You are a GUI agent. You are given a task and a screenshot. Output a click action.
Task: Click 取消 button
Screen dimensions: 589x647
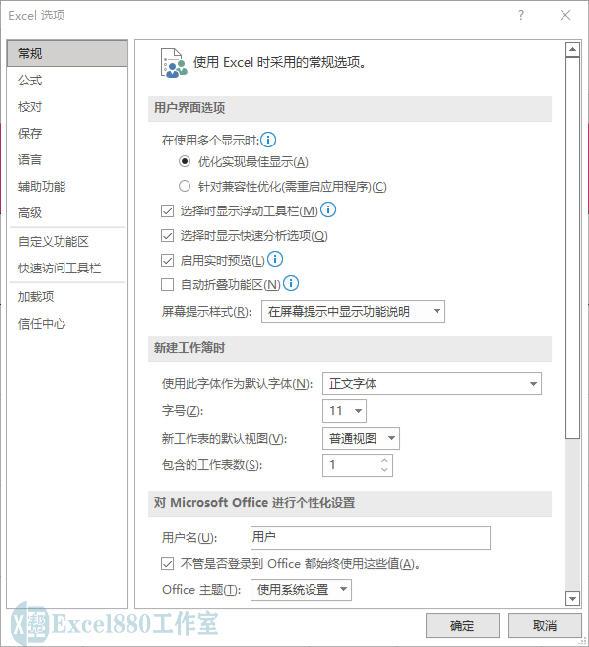pyautogui.click(x=545, y=626)
